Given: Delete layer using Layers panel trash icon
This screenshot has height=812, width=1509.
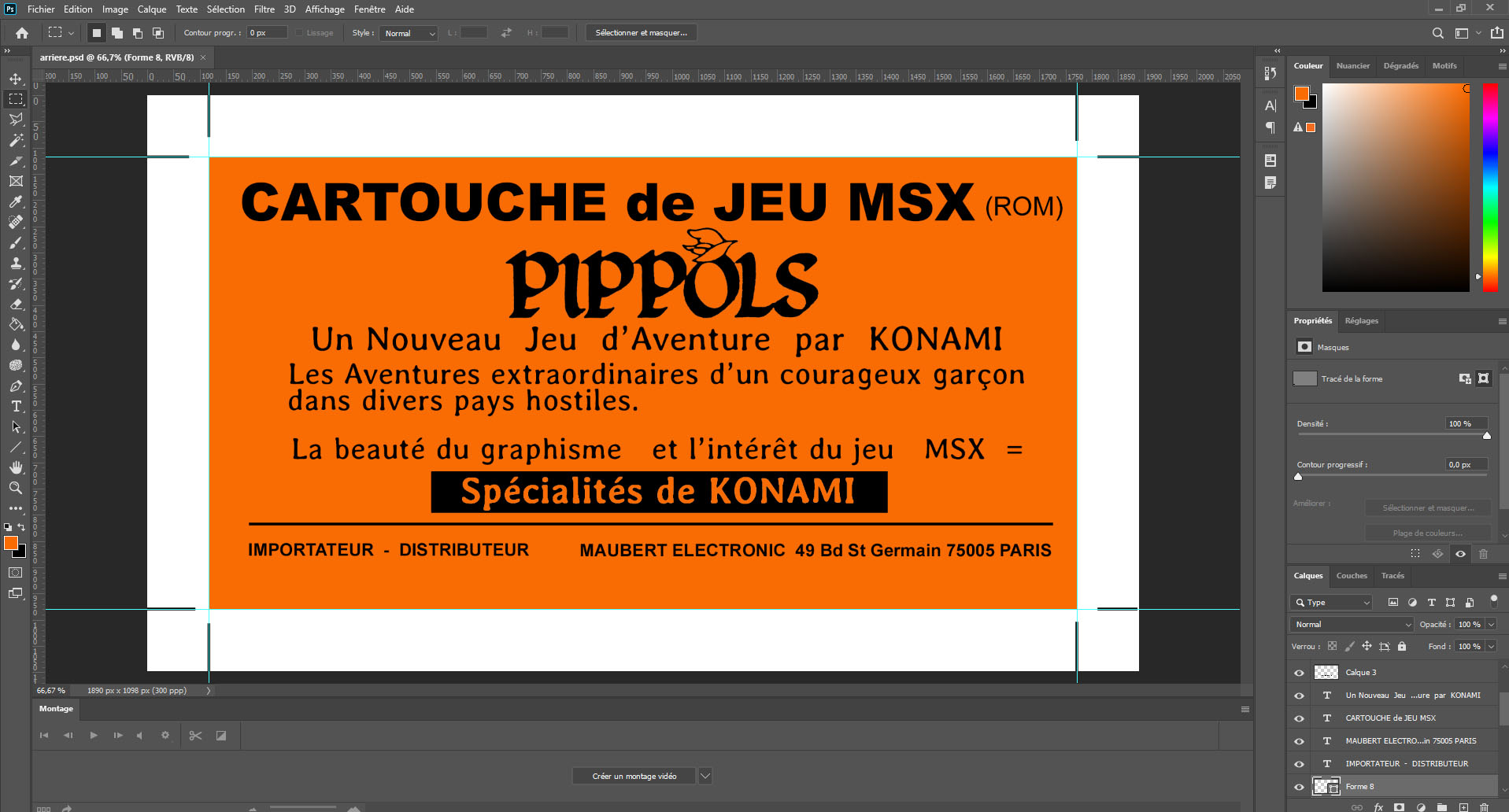Looking at the screenshot, I should [1484, 807].
